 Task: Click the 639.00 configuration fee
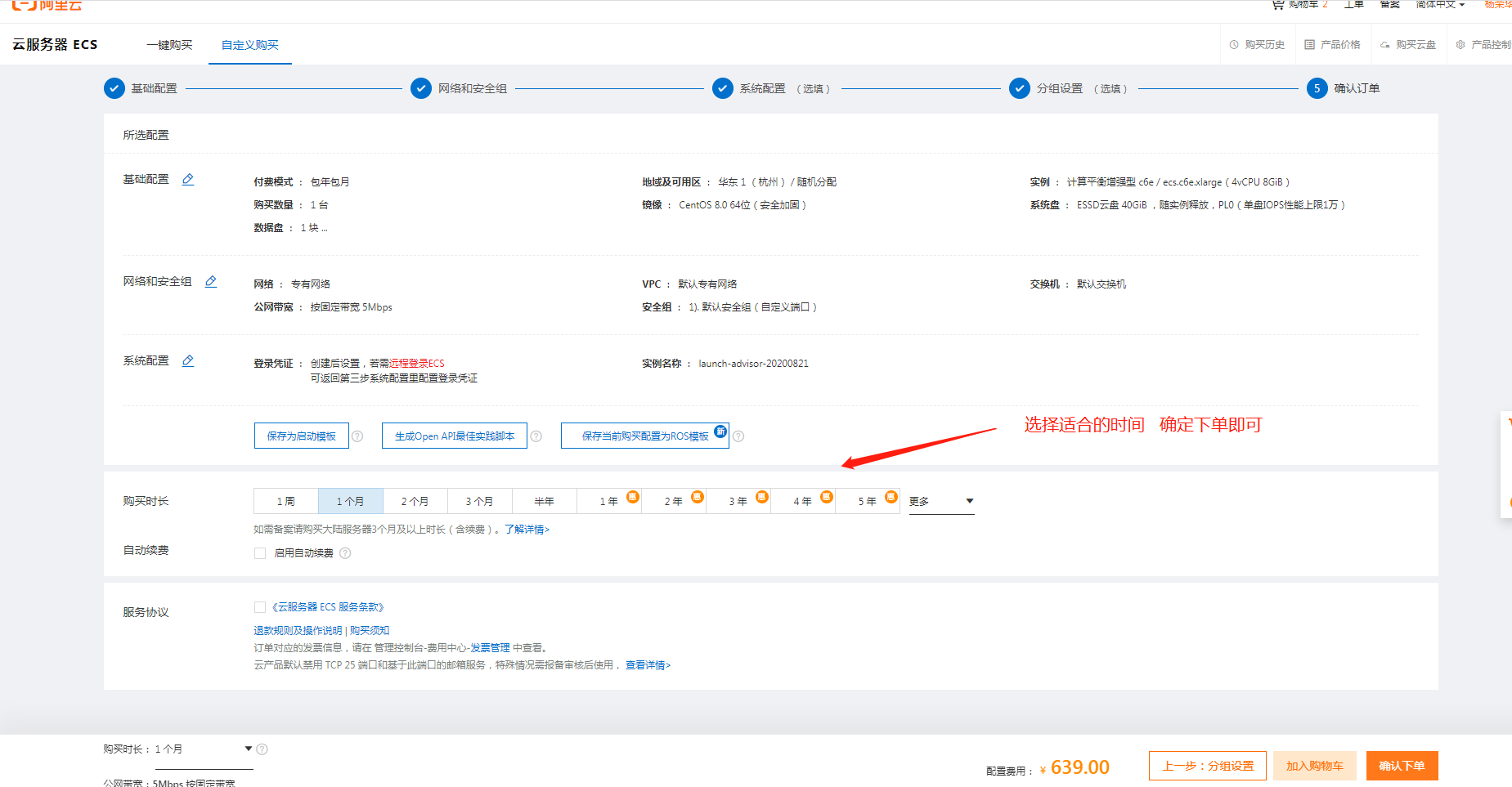pos(1080,767)
